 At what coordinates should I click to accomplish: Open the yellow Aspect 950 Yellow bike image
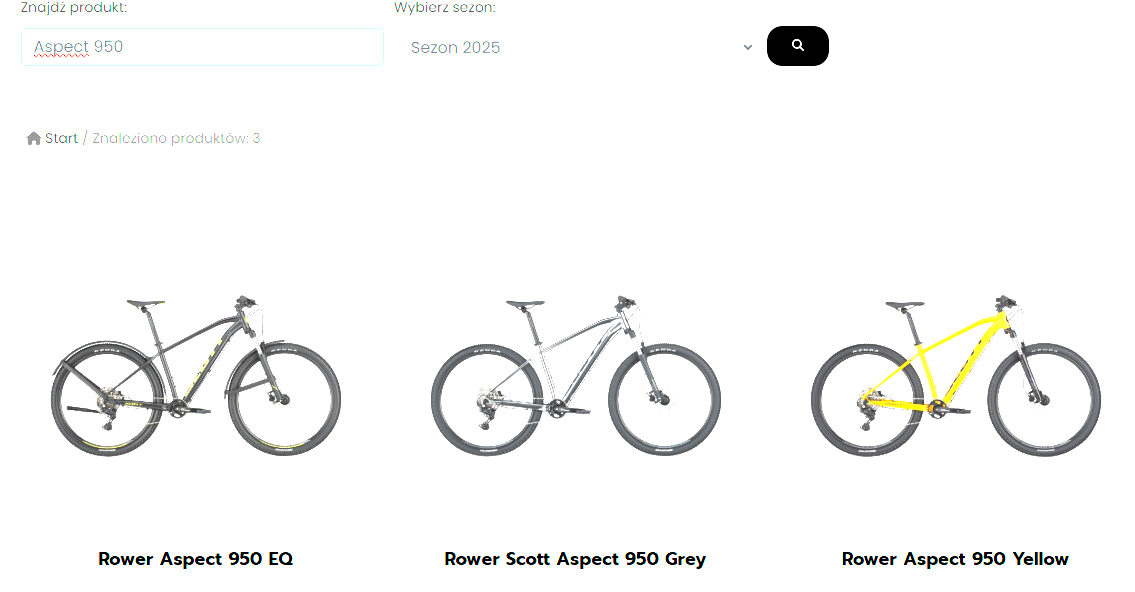point(955,376)
